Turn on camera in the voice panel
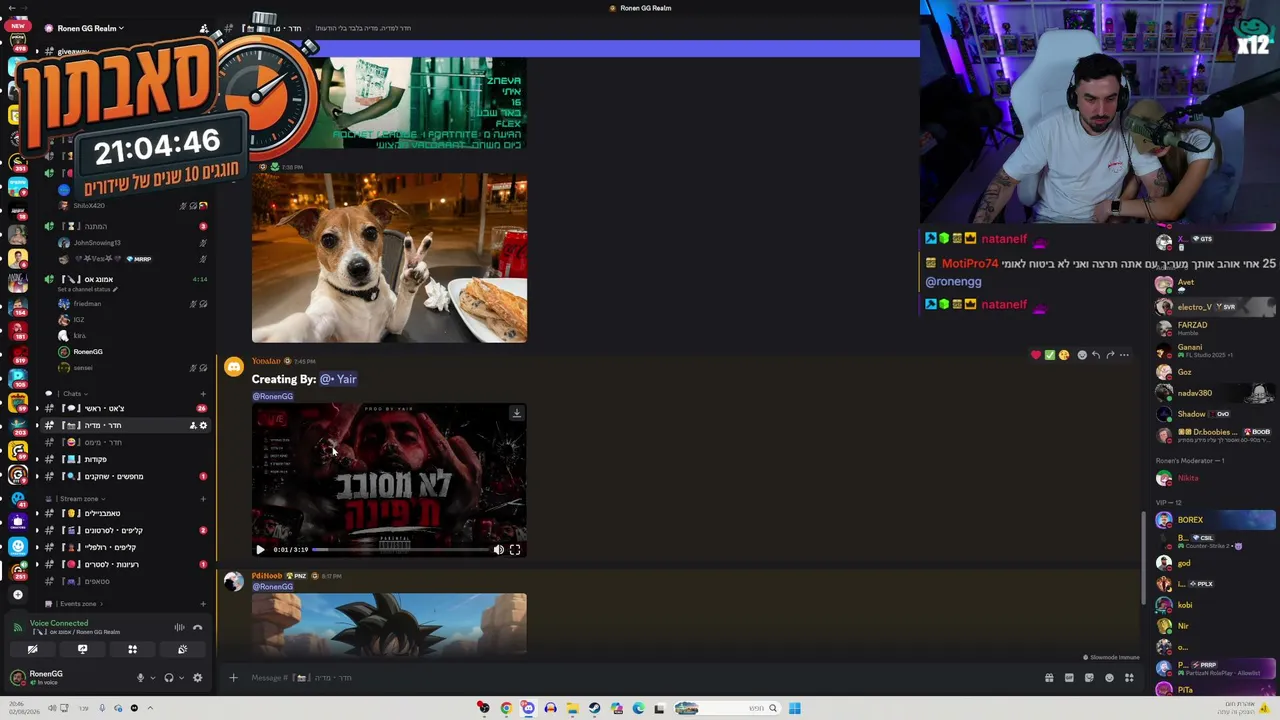 tap(32, 650)
